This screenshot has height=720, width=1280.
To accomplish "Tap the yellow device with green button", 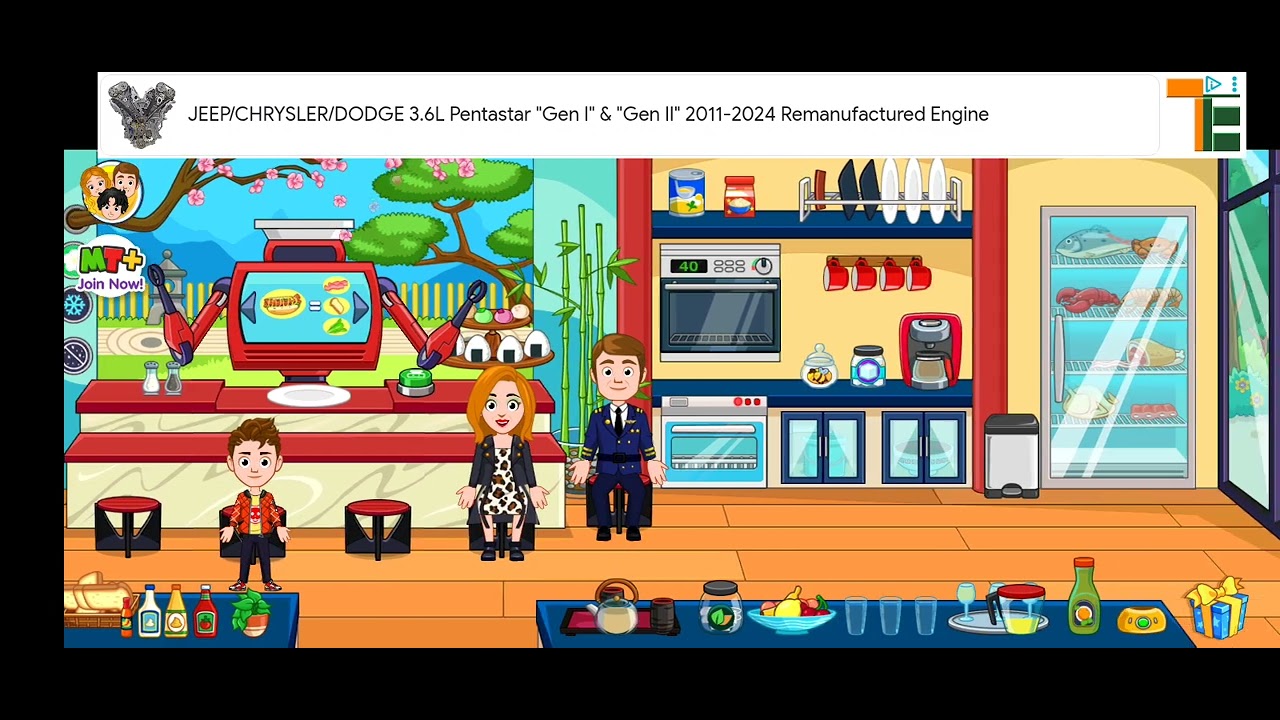I will (x=1141, y=620).
